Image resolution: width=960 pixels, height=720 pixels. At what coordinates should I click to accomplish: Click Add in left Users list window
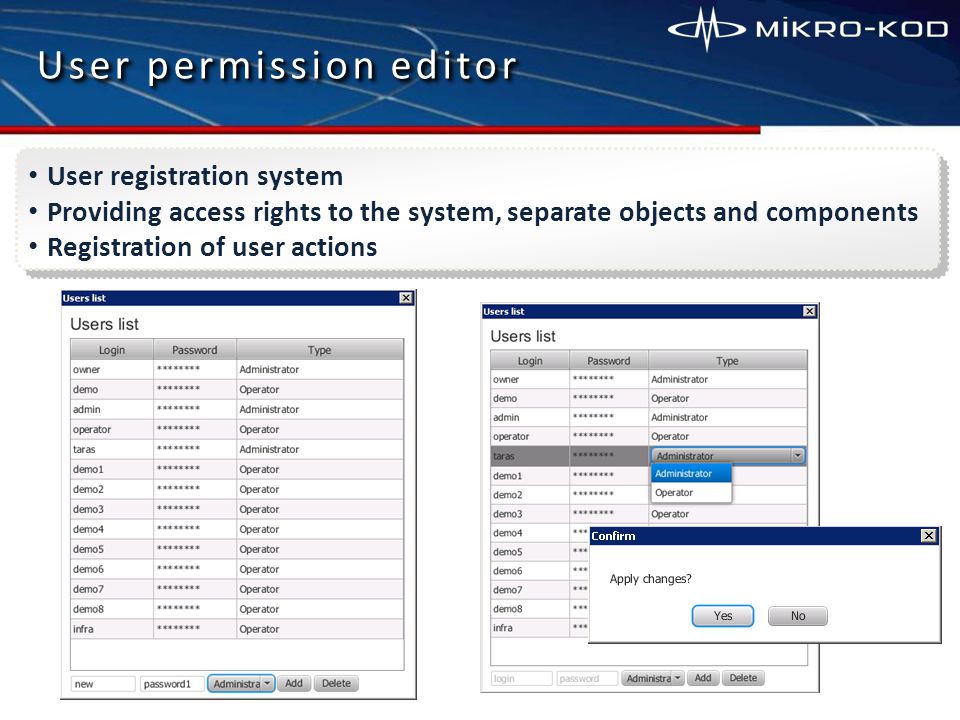294,683
